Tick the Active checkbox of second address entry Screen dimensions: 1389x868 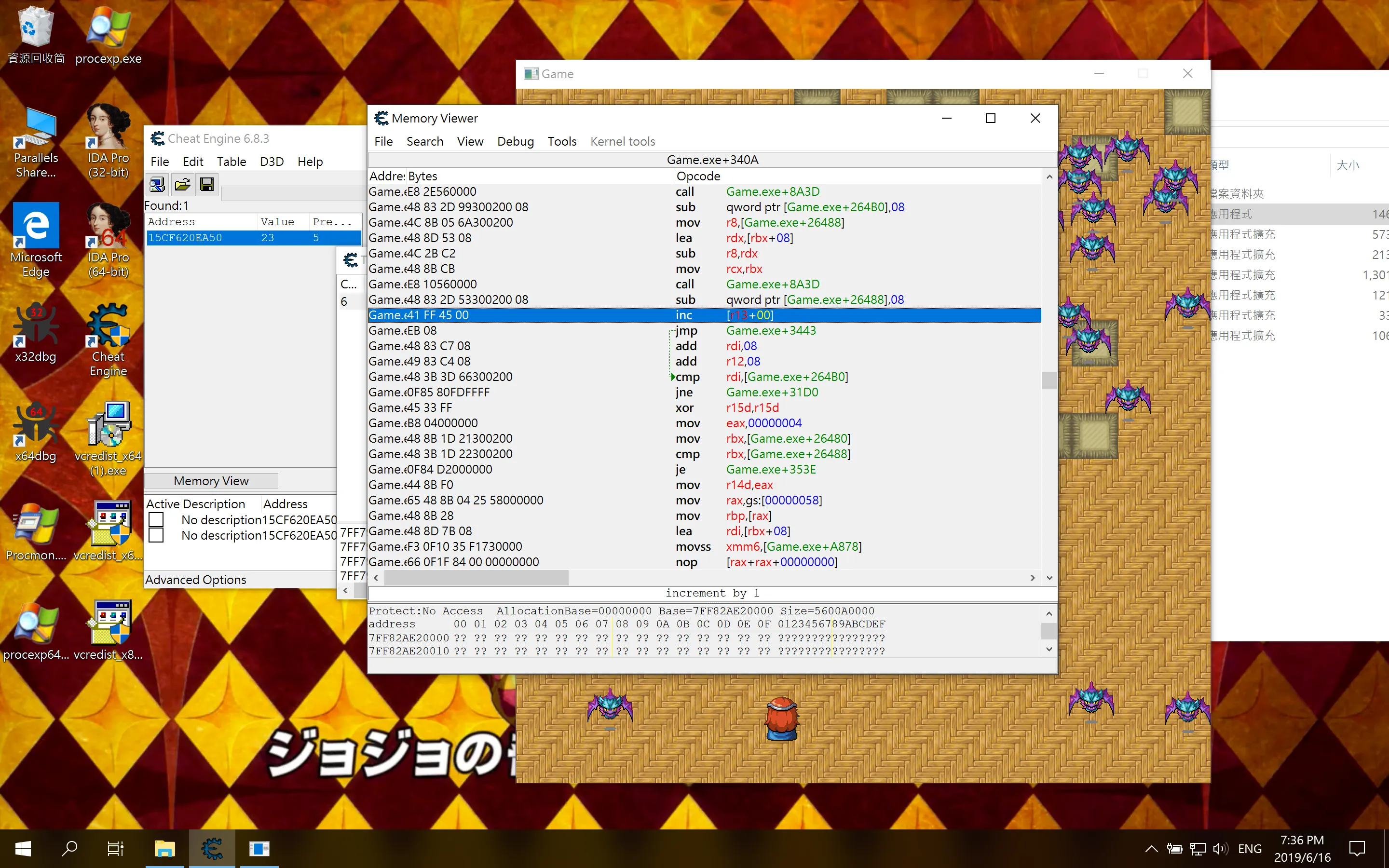pos(156,535)
